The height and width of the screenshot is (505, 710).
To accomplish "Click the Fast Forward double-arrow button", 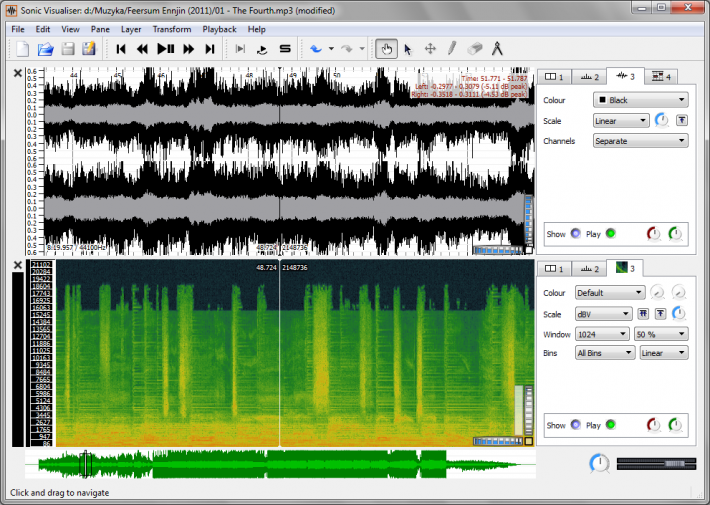I will pos(188,49).
